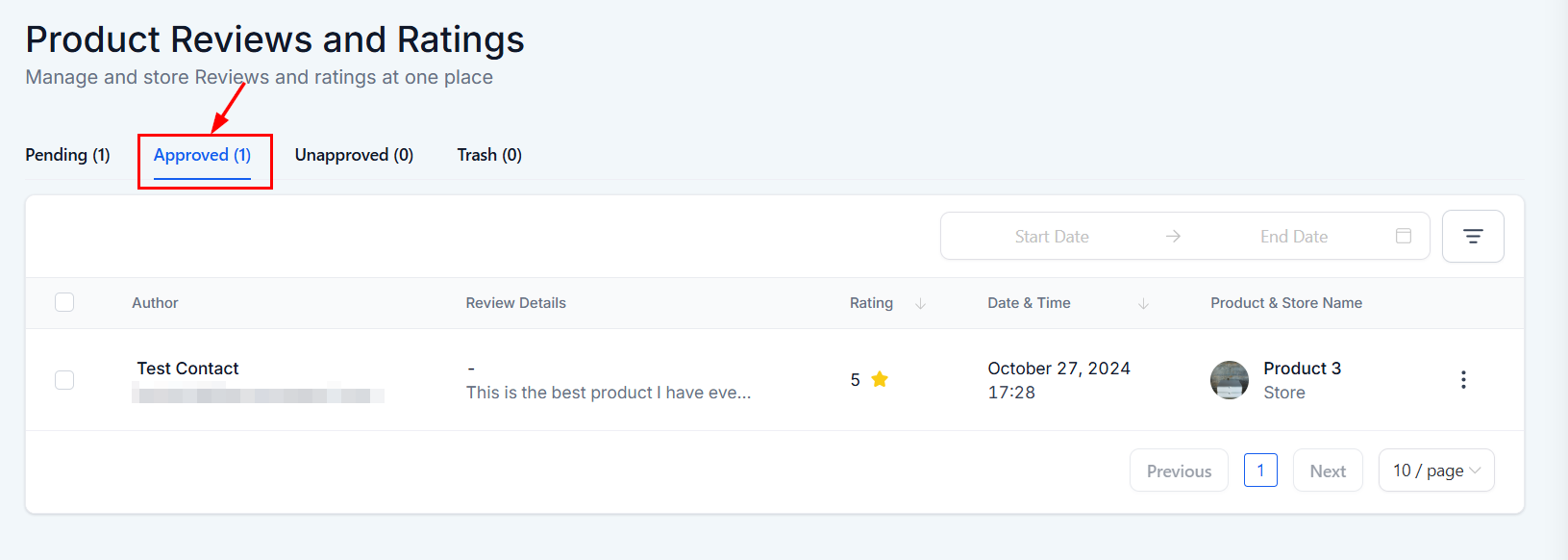The image size is (1568, 560).
Task: Click the Product 3 product name
Action: tap(1302, 369)
